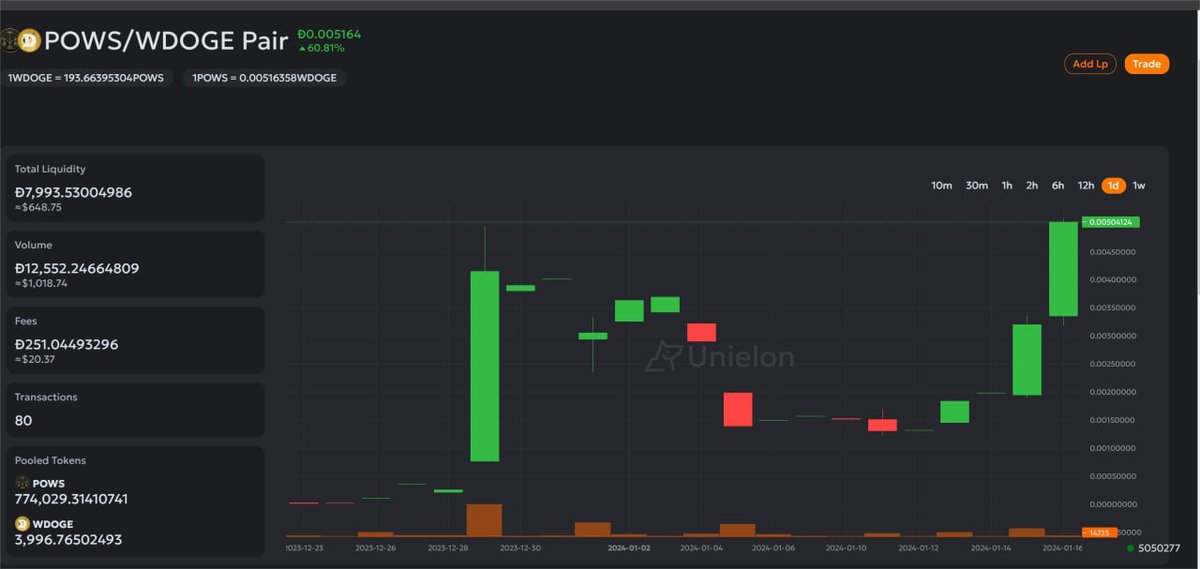Click the 2024-01-14 date on the time axis
This screenshot has width=1200, height=569.
[x=991, y=548]
